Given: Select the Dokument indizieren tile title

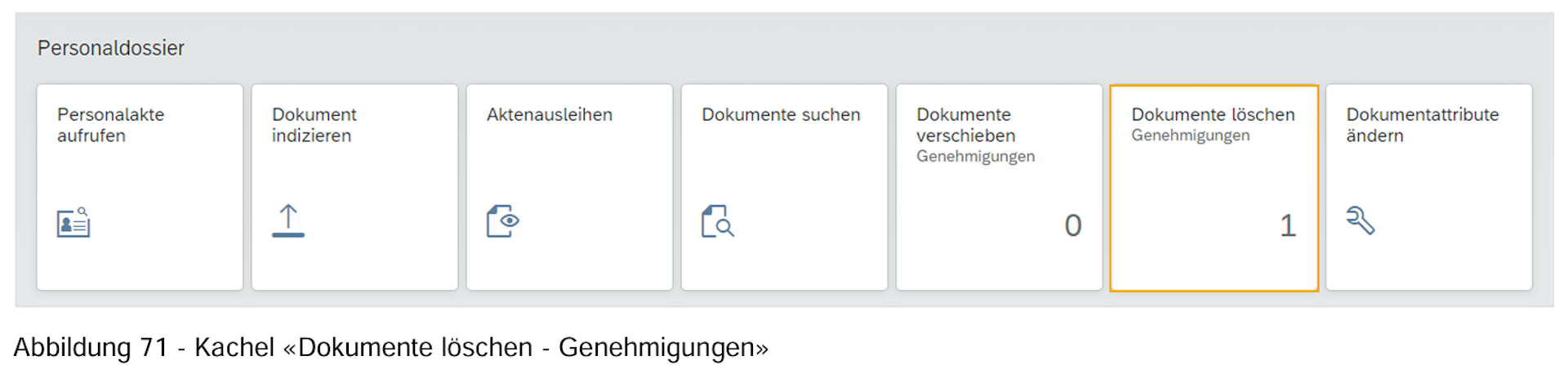Looking at the screenshot, I should (x=314, y=125).
